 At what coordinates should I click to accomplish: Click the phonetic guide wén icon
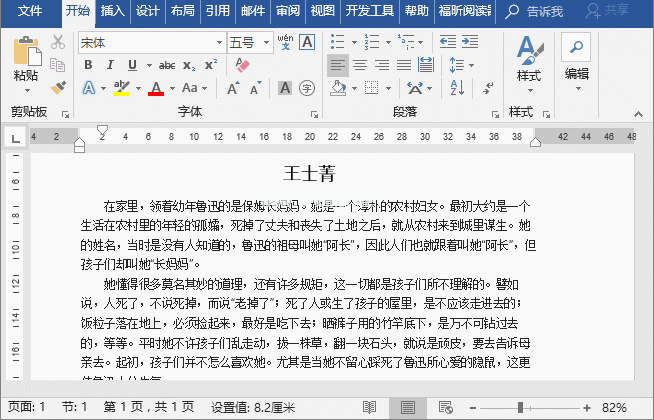[x=285, y=42]
